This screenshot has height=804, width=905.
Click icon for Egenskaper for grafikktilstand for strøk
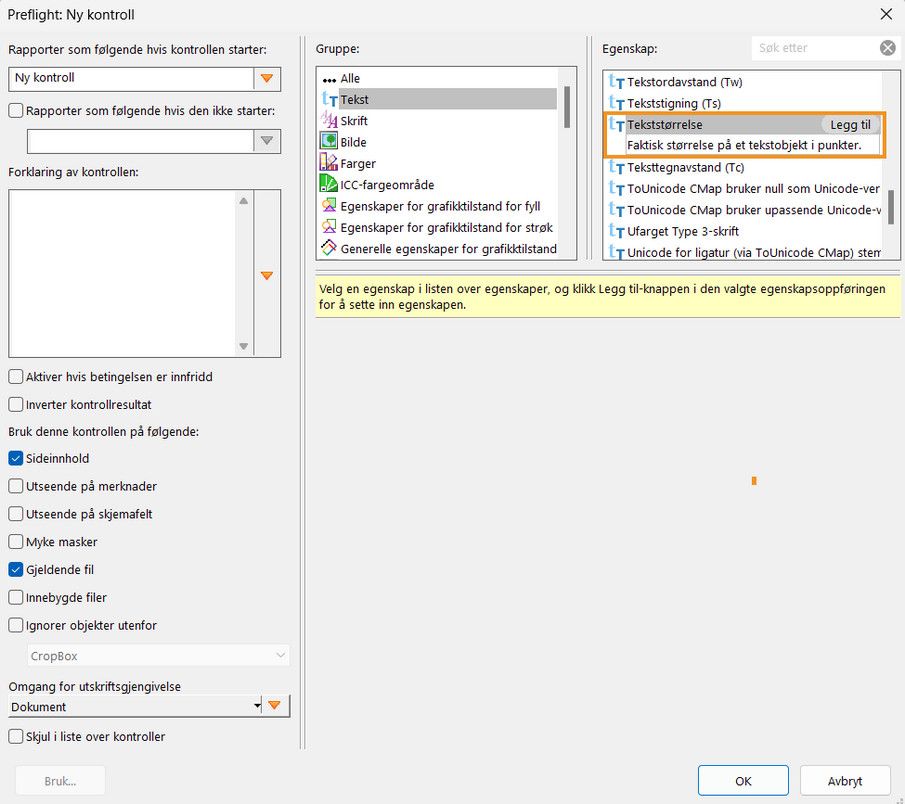point(328,227)
